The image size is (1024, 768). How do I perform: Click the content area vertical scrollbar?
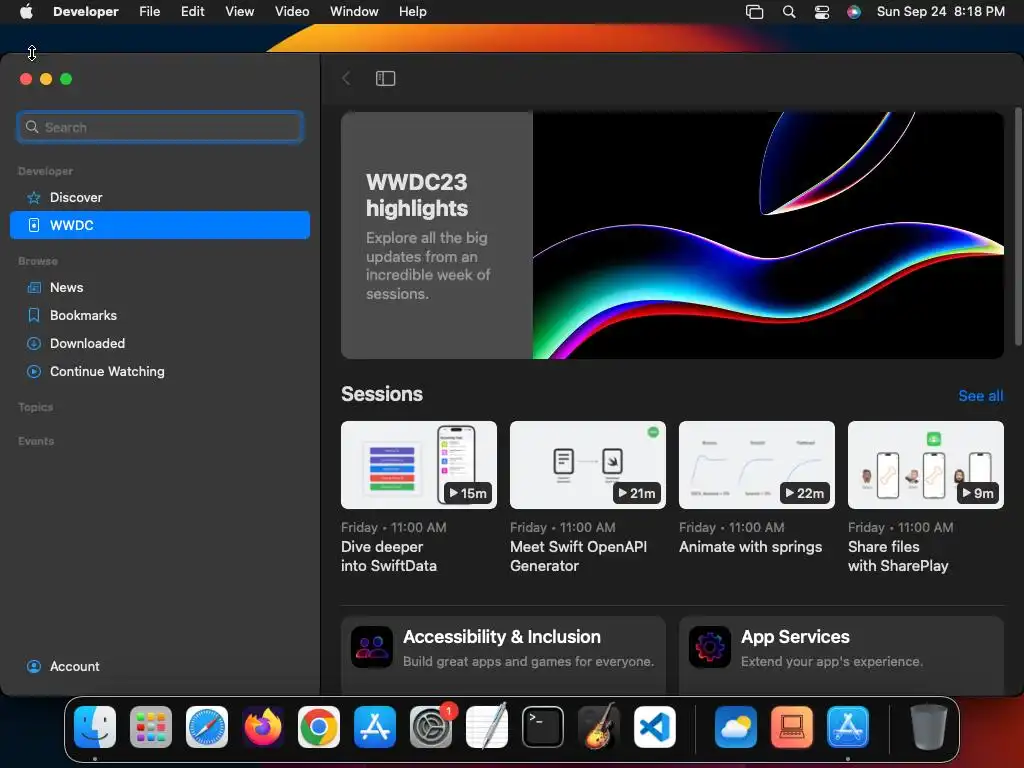coord(1018,227)
